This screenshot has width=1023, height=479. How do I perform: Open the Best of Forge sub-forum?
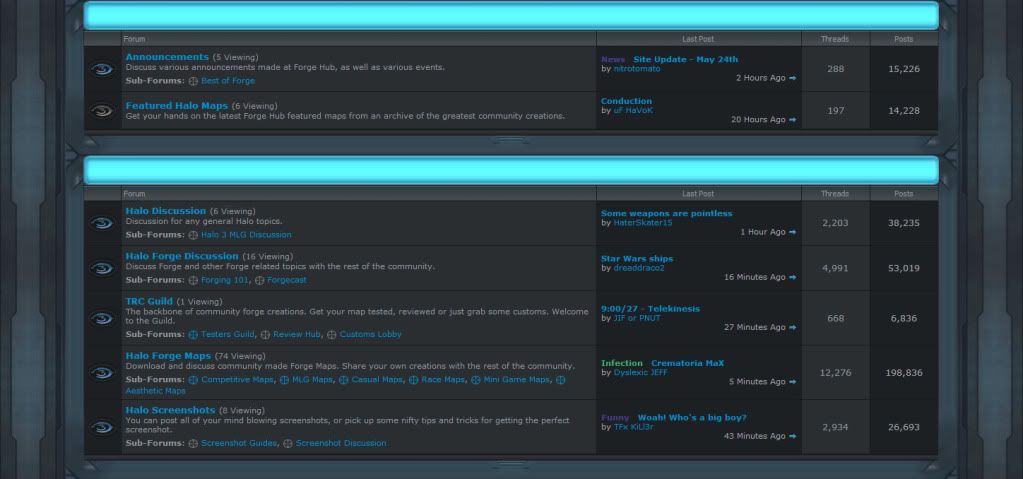228,81
